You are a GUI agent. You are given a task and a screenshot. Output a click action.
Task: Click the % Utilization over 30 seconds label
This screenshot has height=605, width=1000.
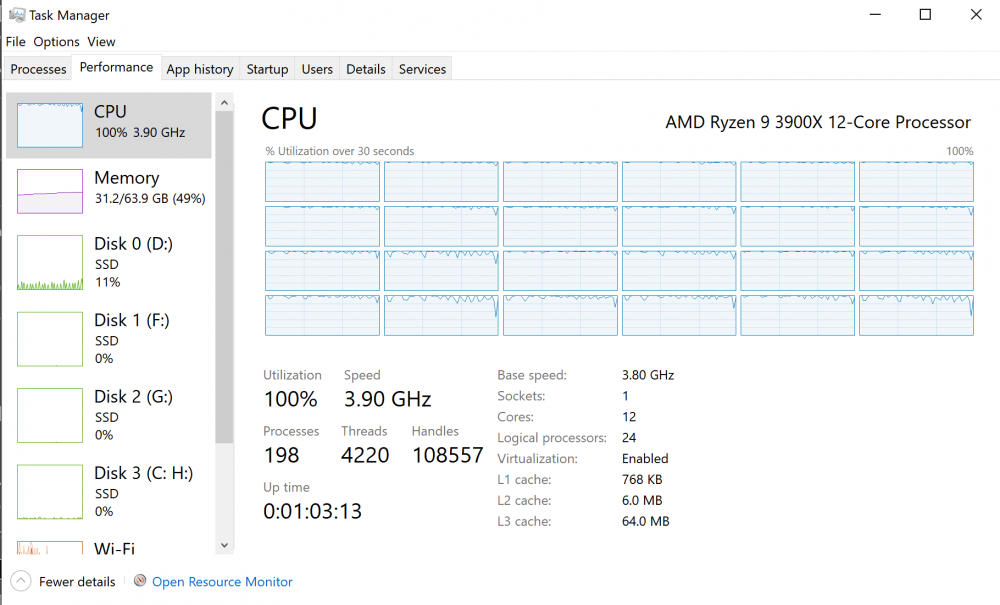pos(340,151)
